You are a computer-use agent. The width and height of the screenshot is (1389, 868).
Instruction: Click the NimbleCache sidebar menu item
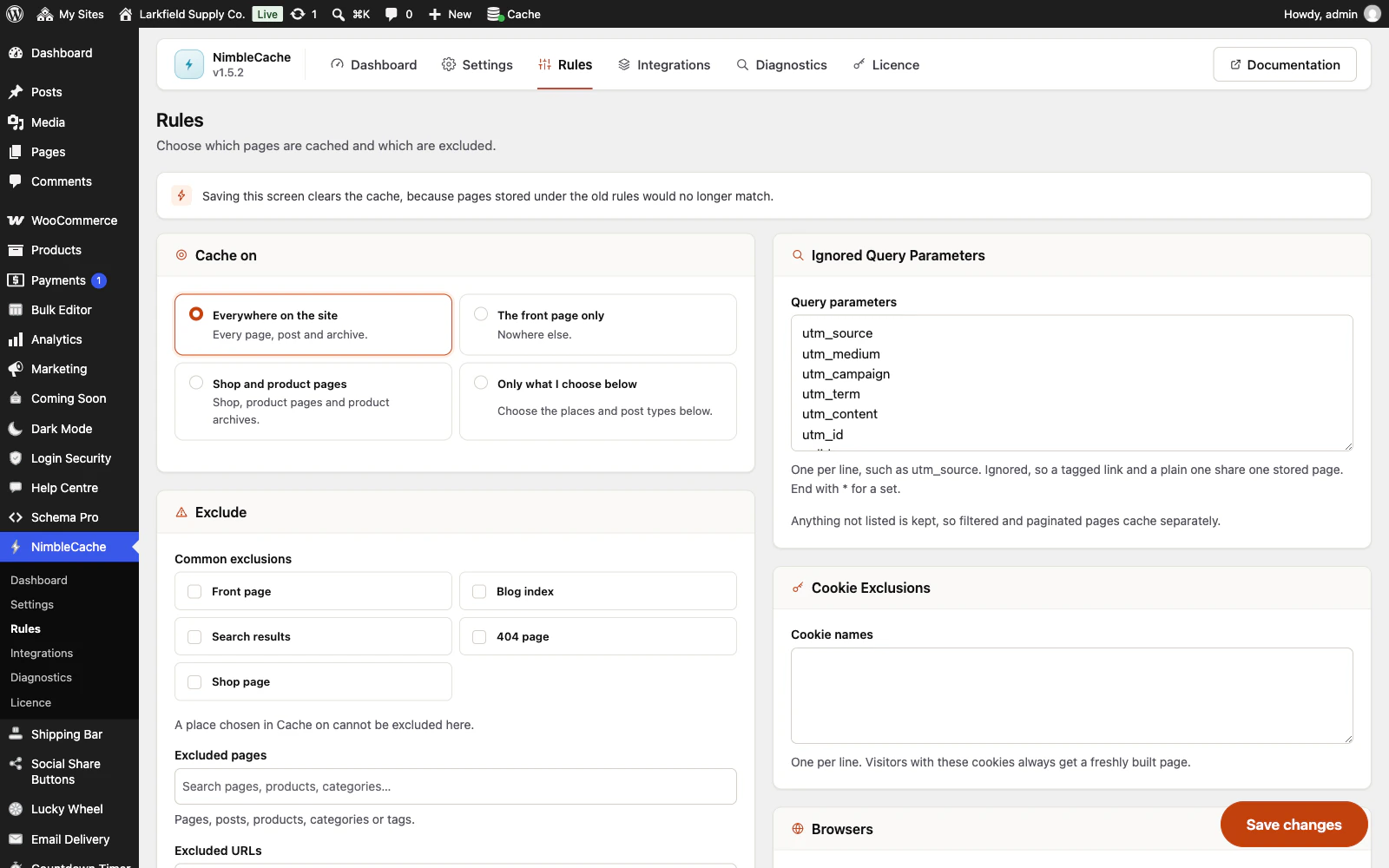click(x=69, y=547)
